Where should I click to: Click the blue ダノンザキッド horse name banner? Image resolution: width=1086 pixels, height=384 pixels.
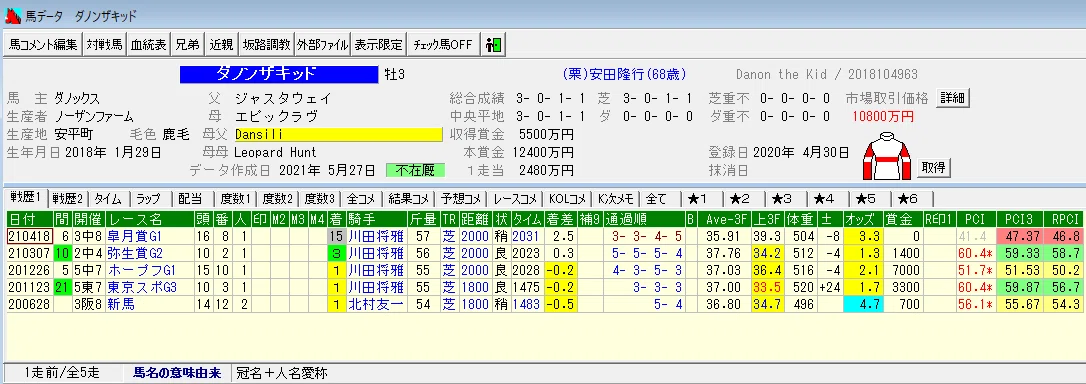coord(280,74)
